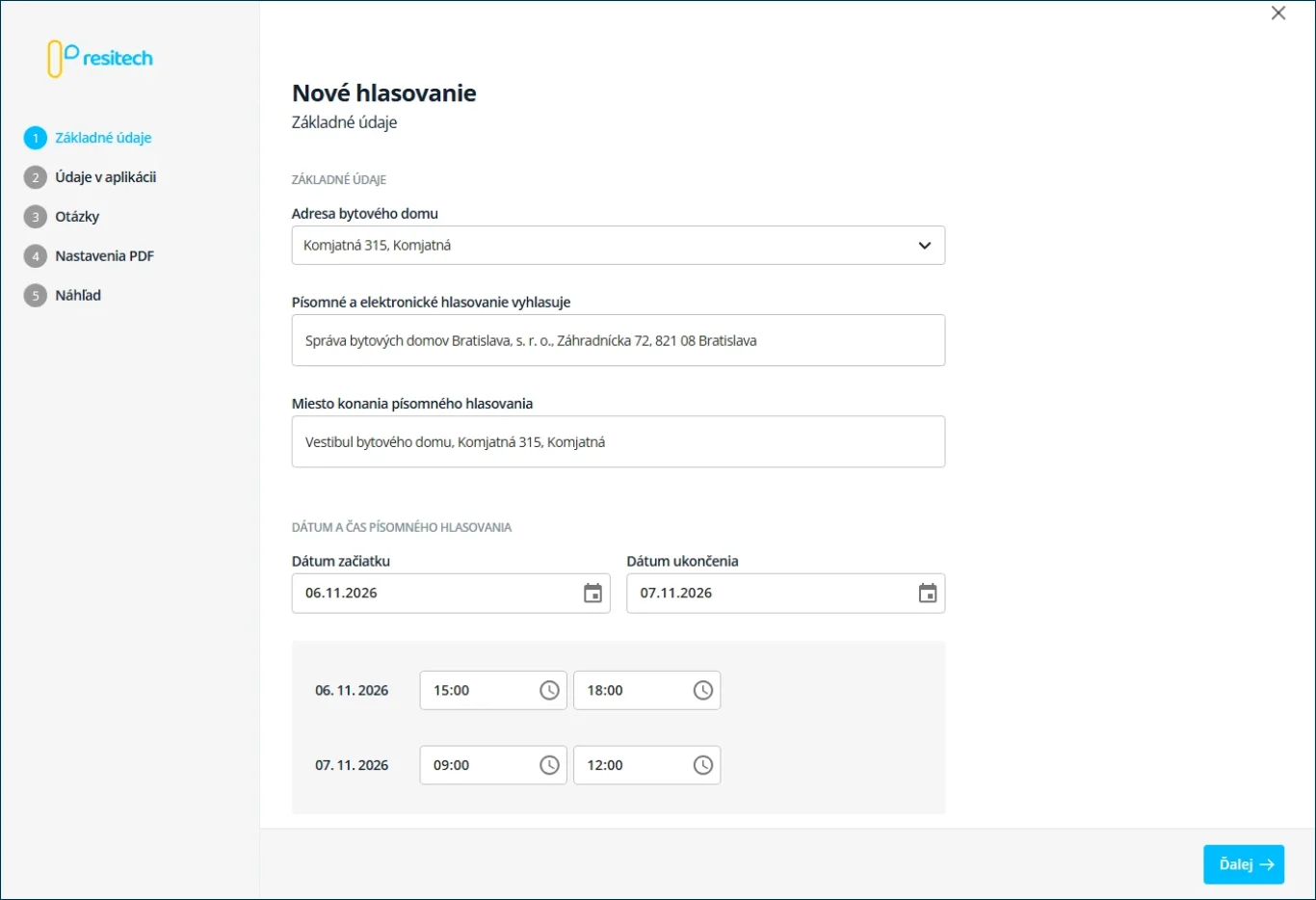Click the Dátum začiatku date field 06.11.2026
Screen dimensions: 1316x900
[451, 594]
